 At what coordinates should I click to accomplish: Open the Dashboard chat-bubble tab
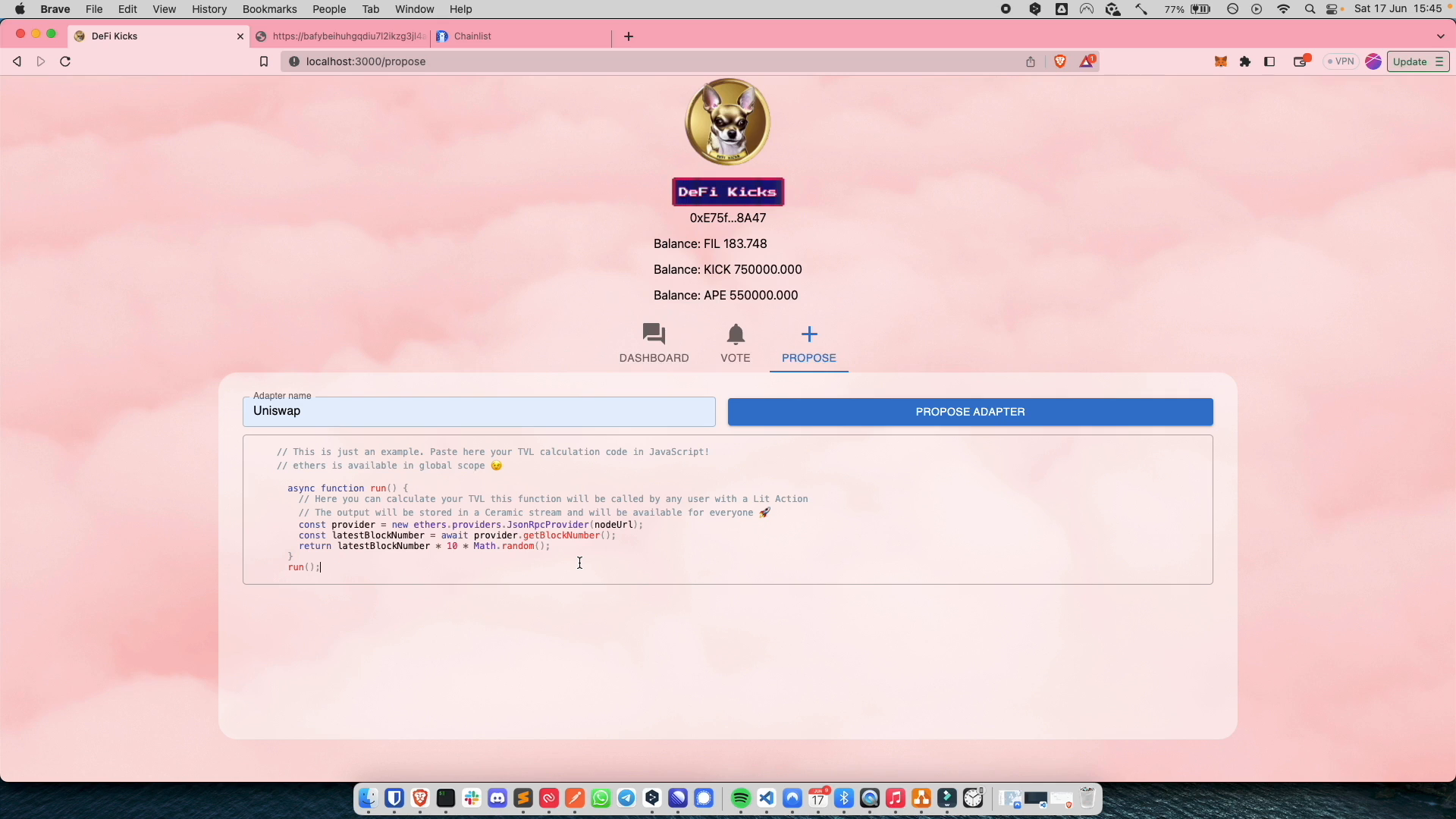coord(654,344)
